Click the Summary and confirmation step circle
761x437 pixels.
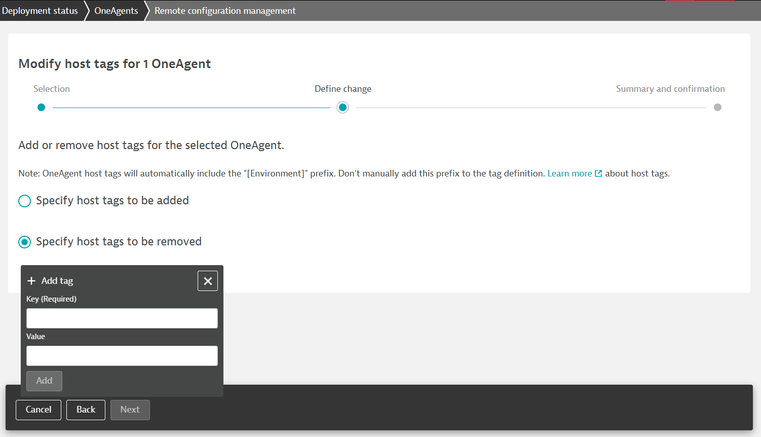pos(717,107)
